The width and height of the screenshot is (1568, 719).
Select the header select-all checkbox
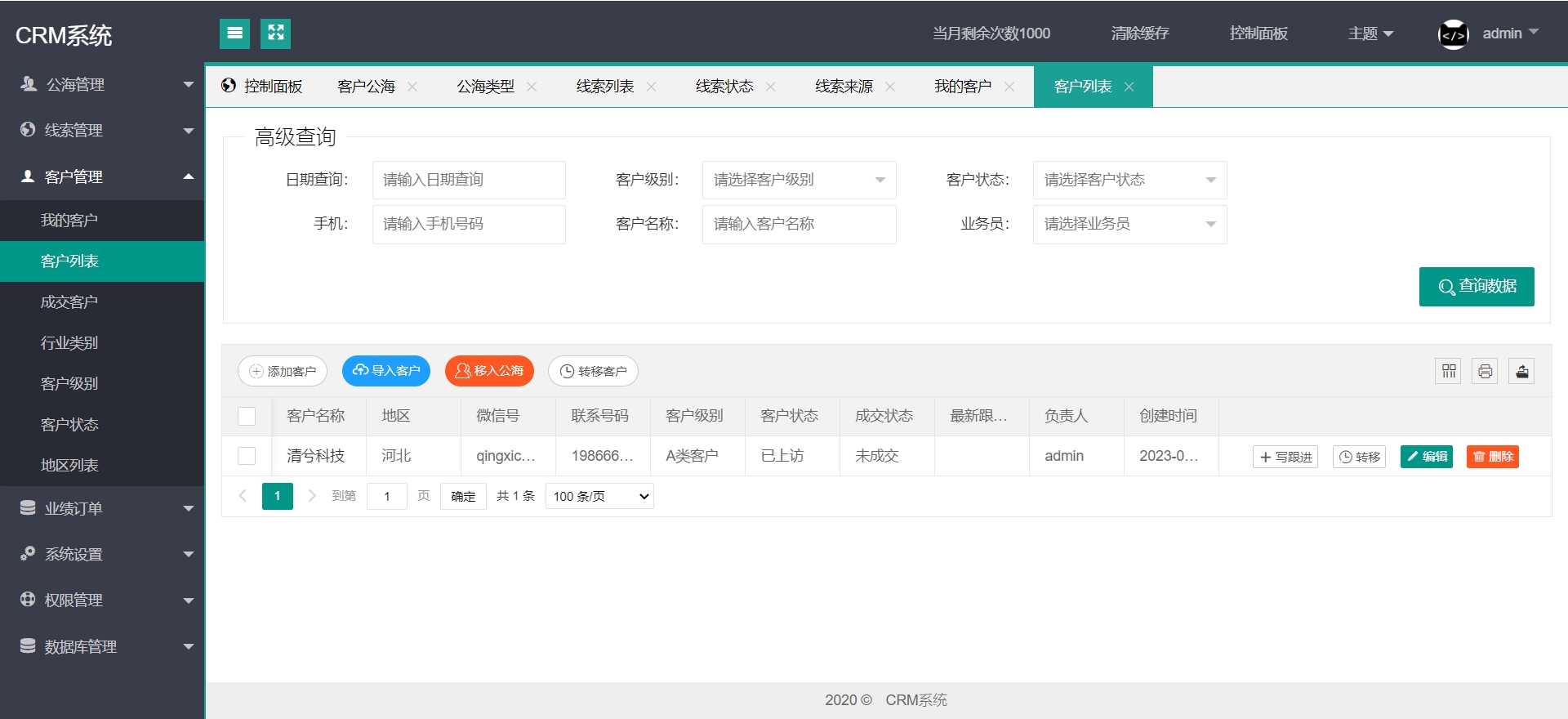pos(247,416)
